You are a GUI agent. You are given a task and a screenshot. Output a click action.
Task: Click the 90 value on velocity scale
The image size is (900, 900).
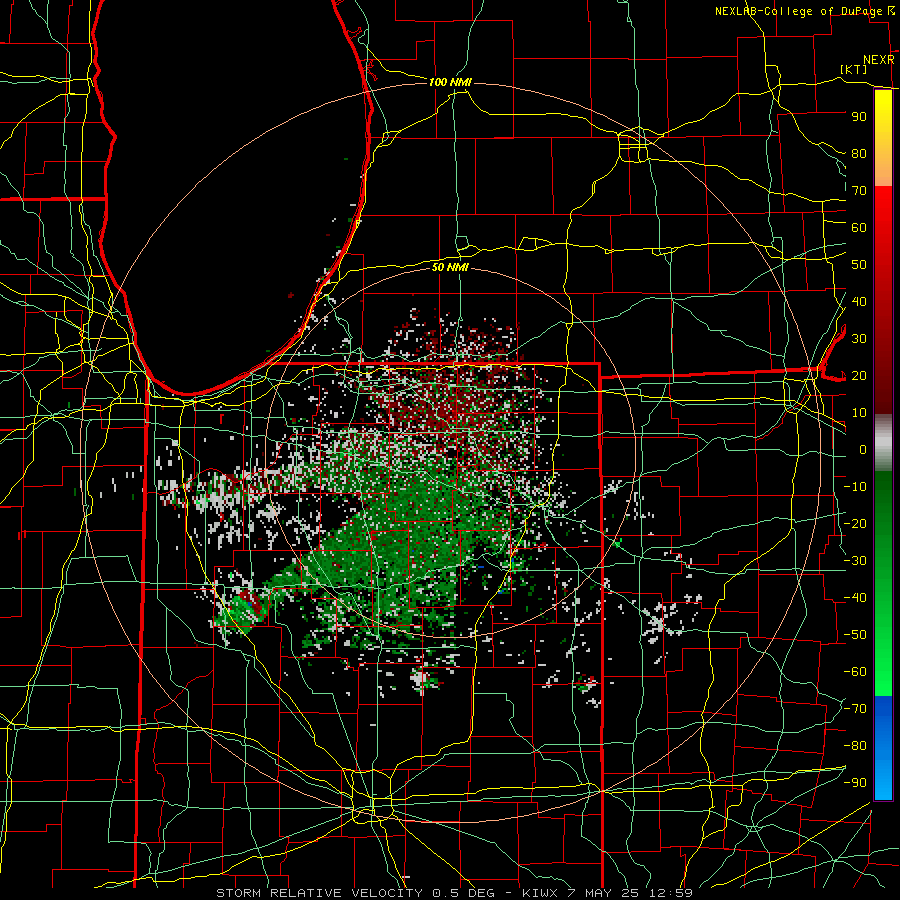859,117
